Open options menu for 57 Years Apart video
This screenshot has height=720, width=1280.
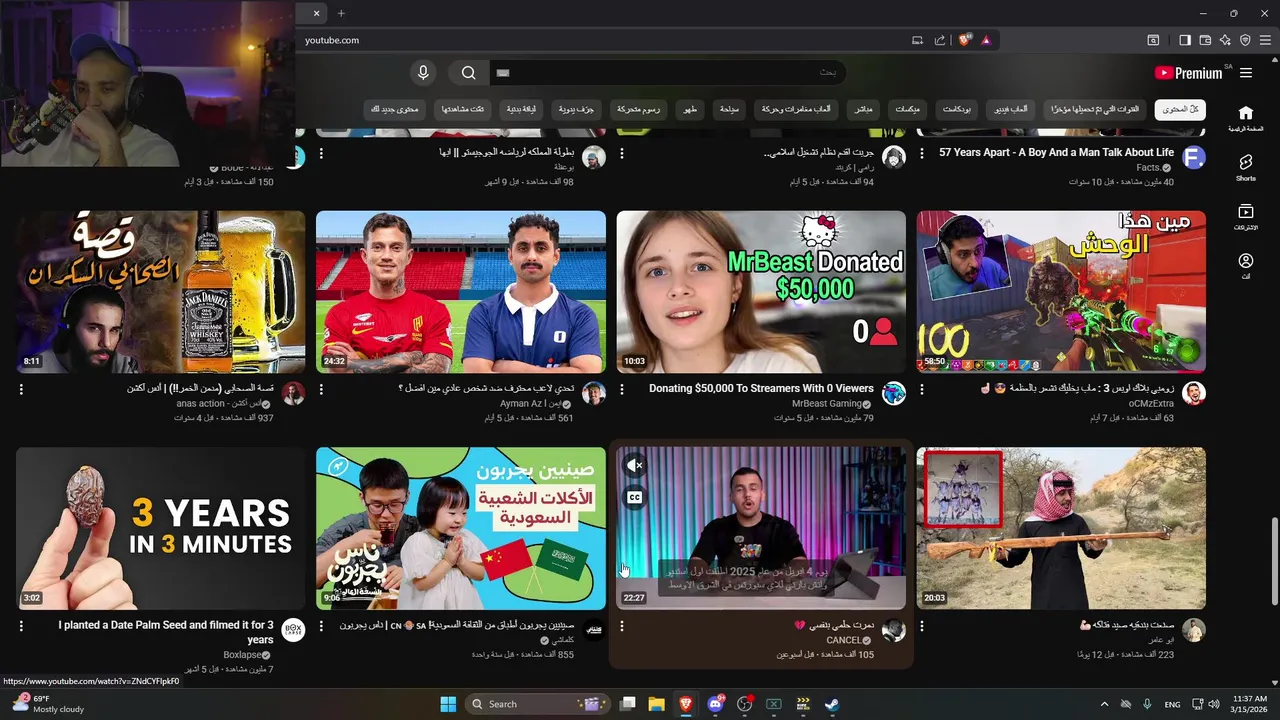[x=922, y=153]
